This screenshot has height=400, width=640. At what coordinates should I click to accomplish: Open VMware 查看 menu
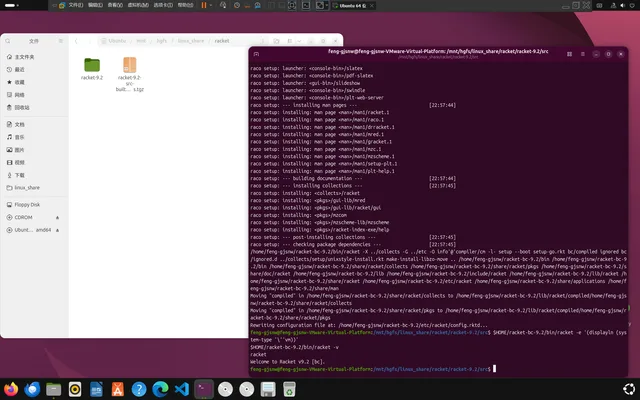point(115,5)
